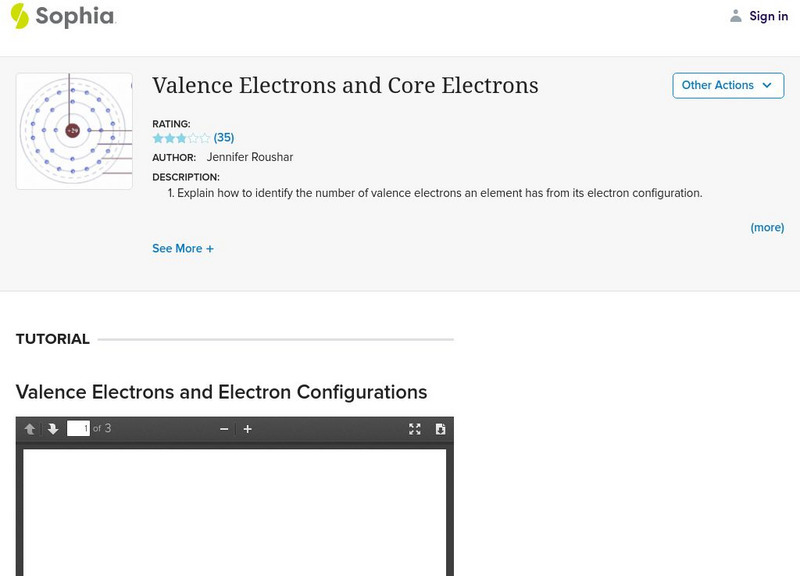Download the PDF tutorial file

coord(440,429)
